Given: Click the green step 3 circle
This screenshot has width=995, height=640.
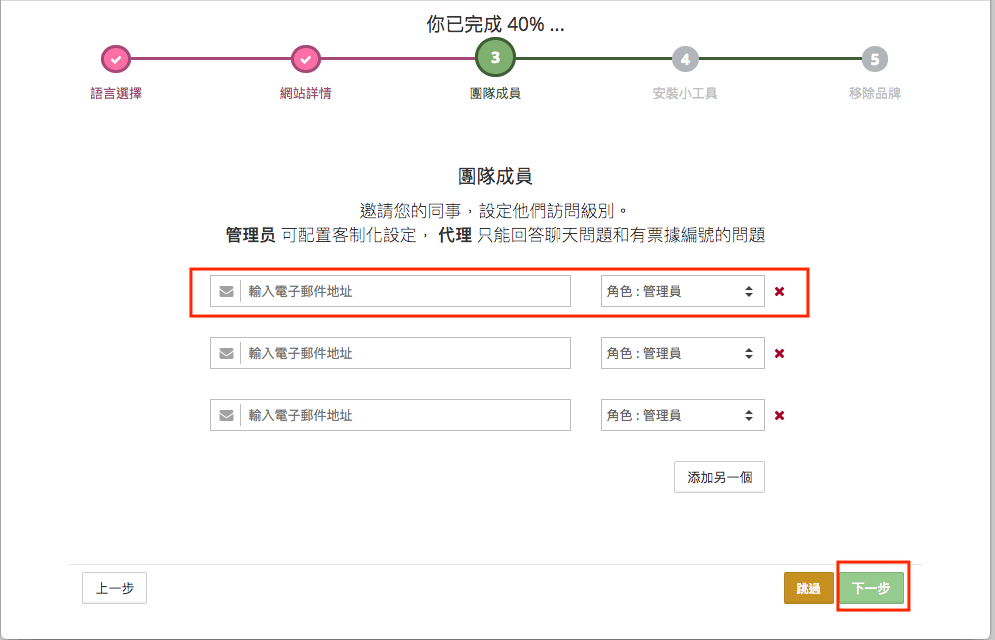Looking at the screenshot, I should tap(495, 58).
